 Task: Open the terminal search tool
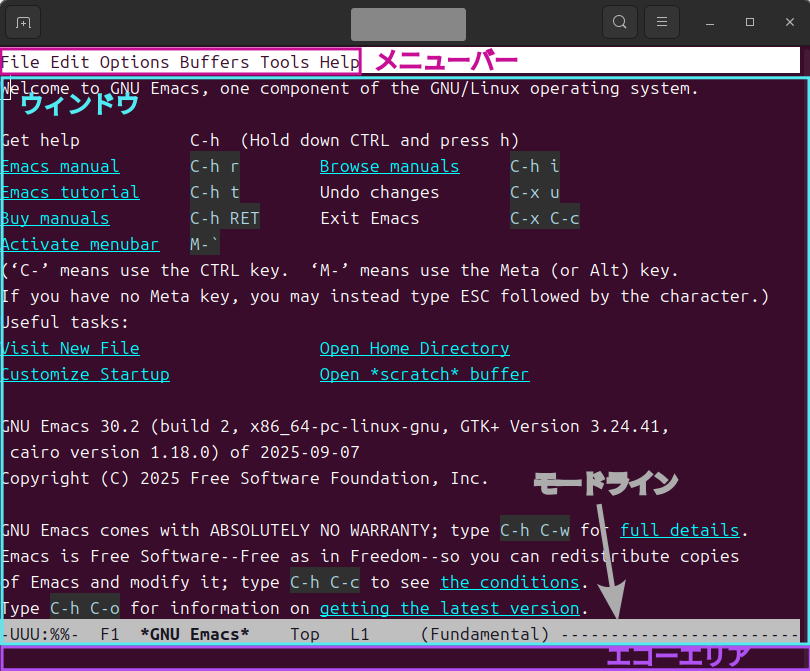coord(619,22)
